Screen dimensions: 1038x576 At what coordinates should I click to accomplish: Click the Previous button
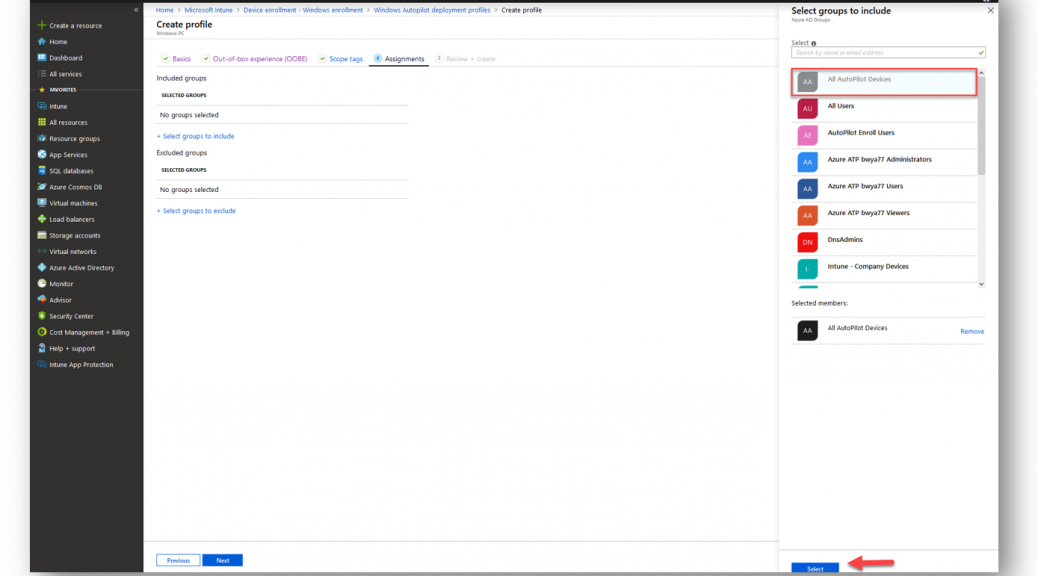click(x=178, y=560)
